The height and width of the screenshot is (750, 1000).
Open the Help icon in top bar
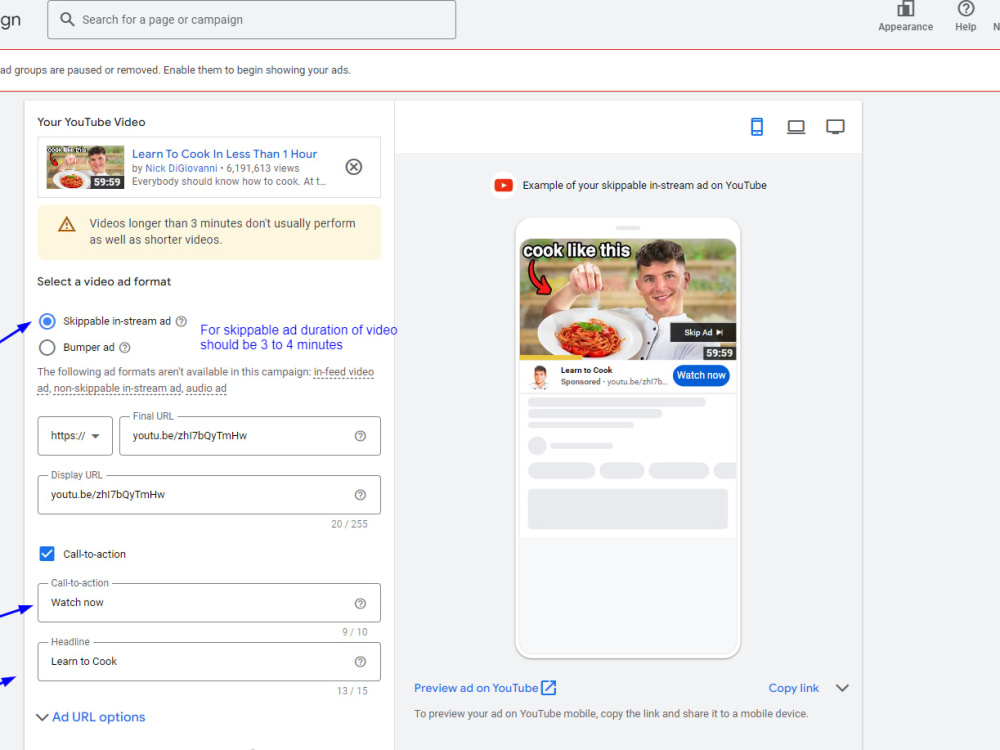point(966,9)
